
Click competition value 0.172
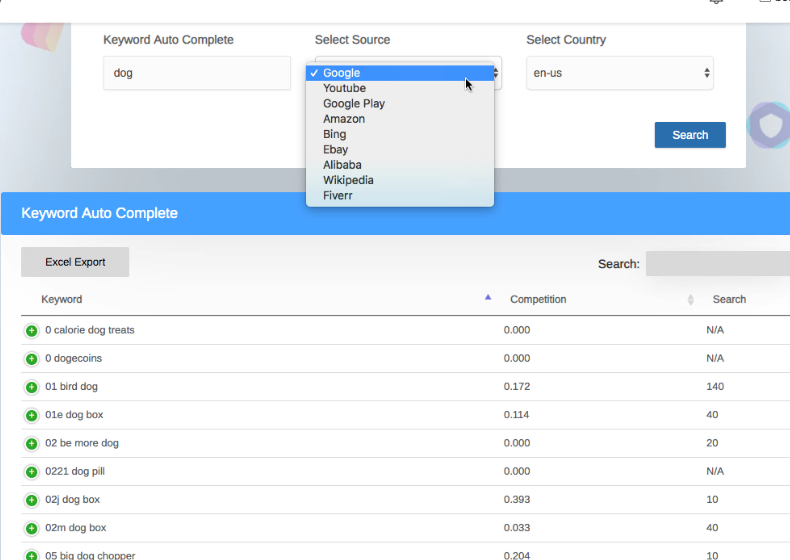pos(517,387)
